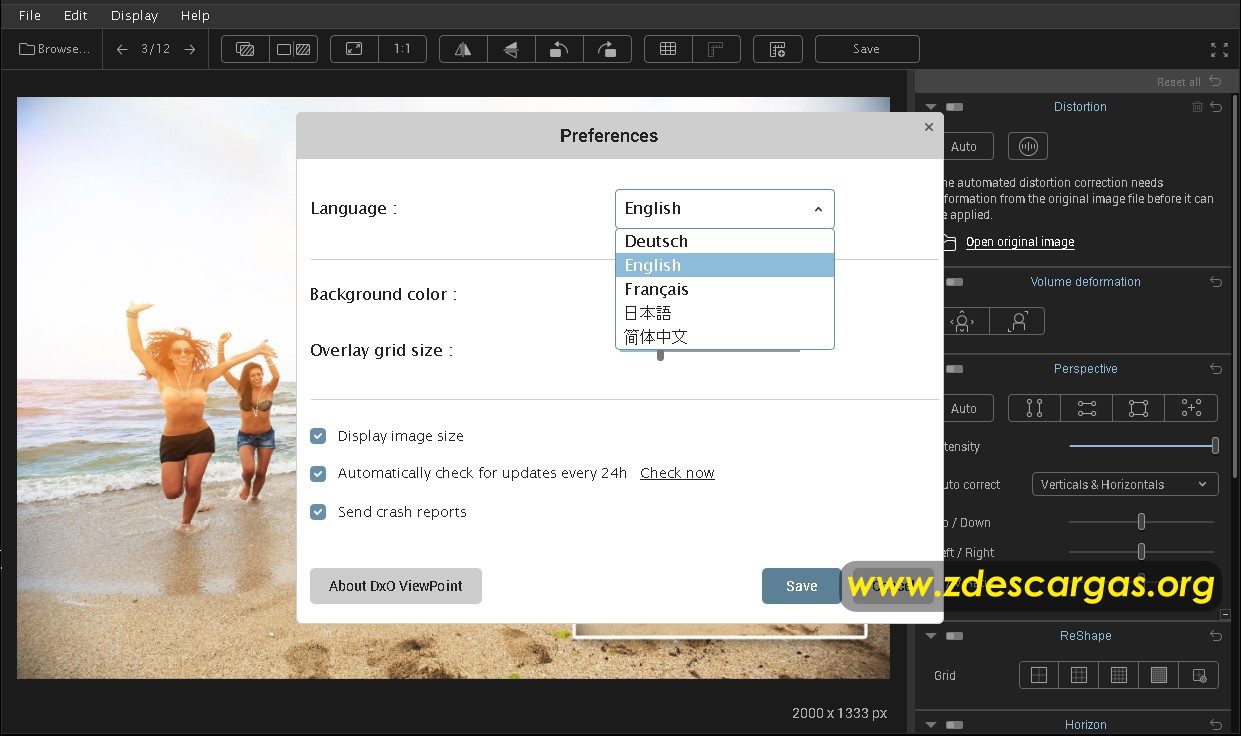Toggle the Distortion on/off switch
Screen dimensions: 1241x736
tap(955, 107)
